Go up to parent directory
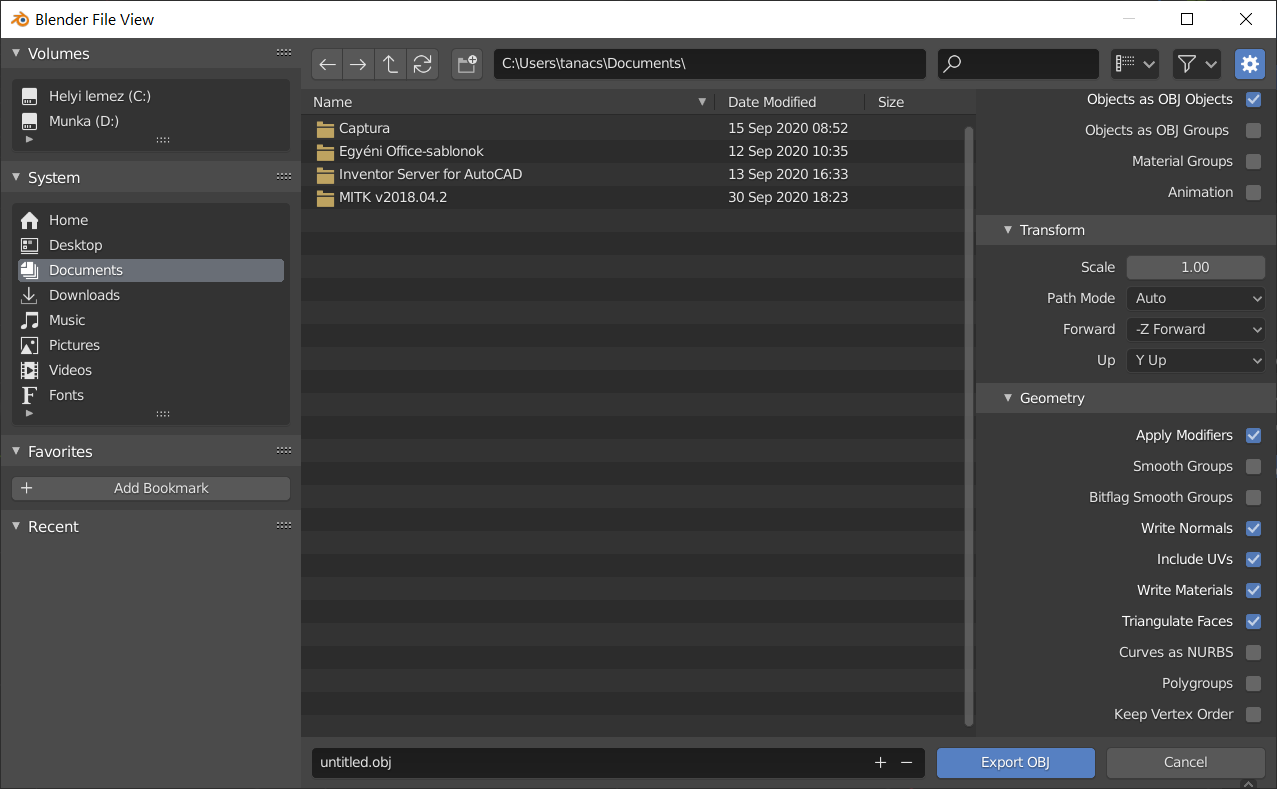Image resolution: width=1277 pixels, height=789 pixels. 390,64
